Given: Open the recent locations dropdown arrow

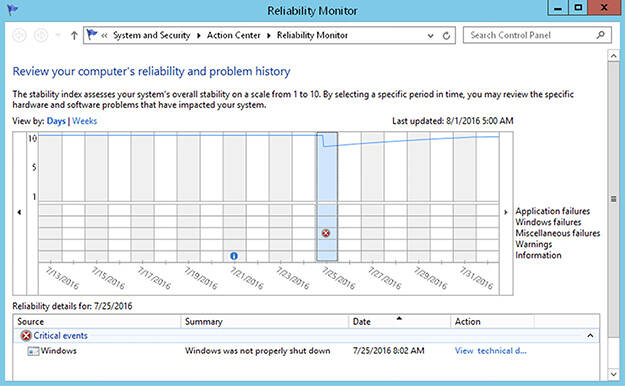Looking at the screenshot, I should [58, 35].
